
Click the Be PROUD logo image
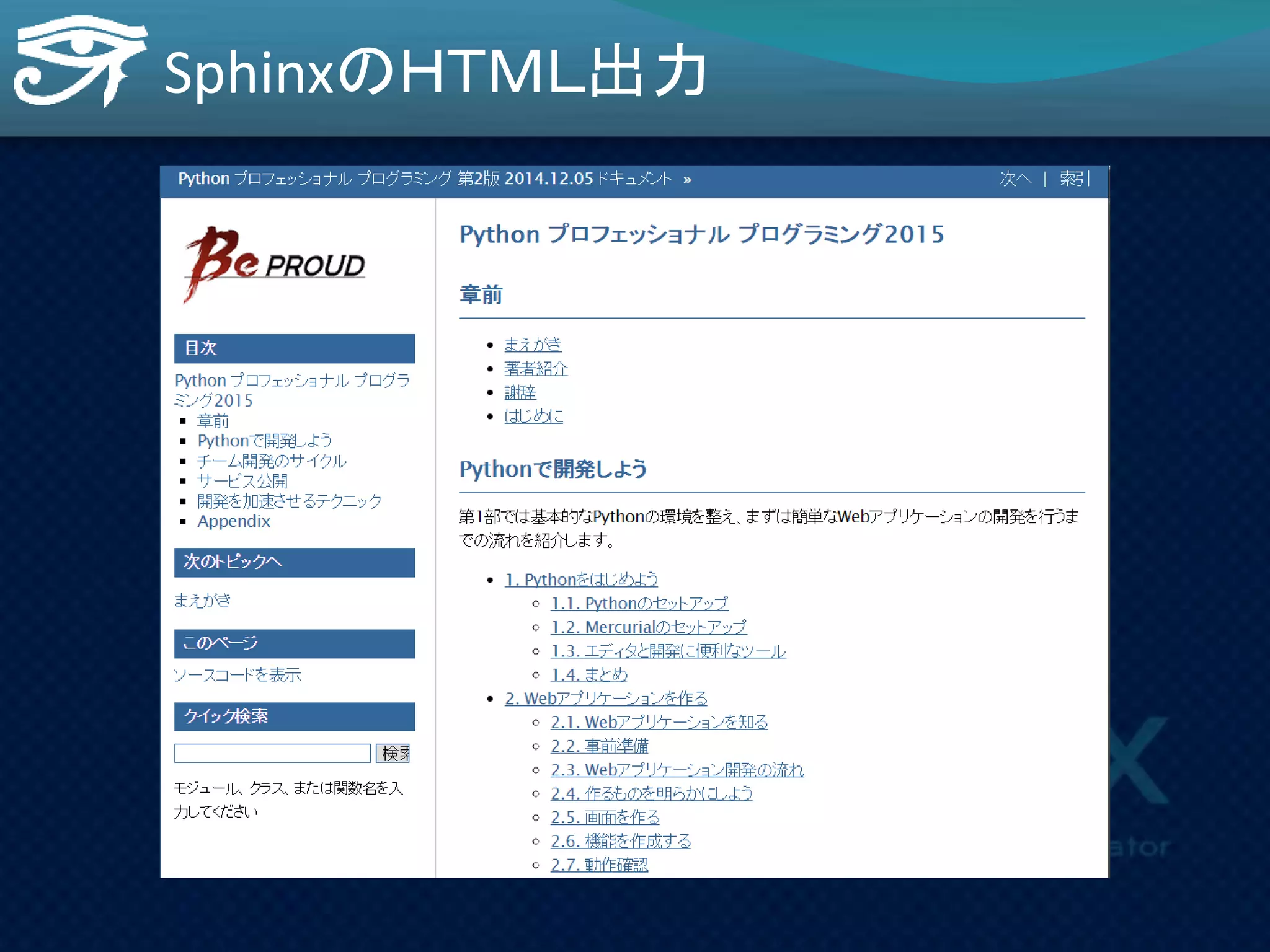274,265
